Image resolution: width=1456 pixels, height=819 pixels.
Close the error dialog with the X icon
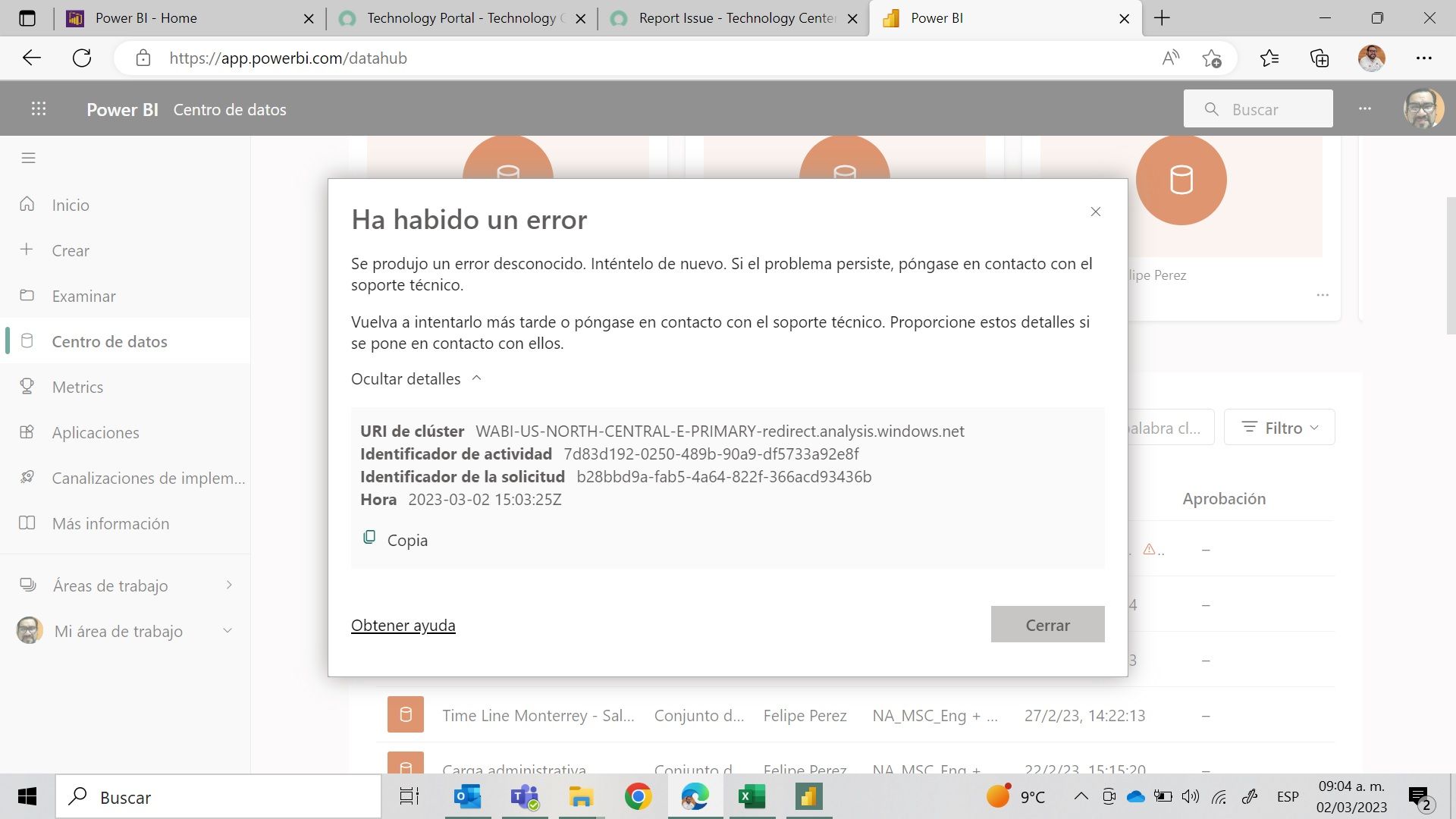(x=1095, y=212)
